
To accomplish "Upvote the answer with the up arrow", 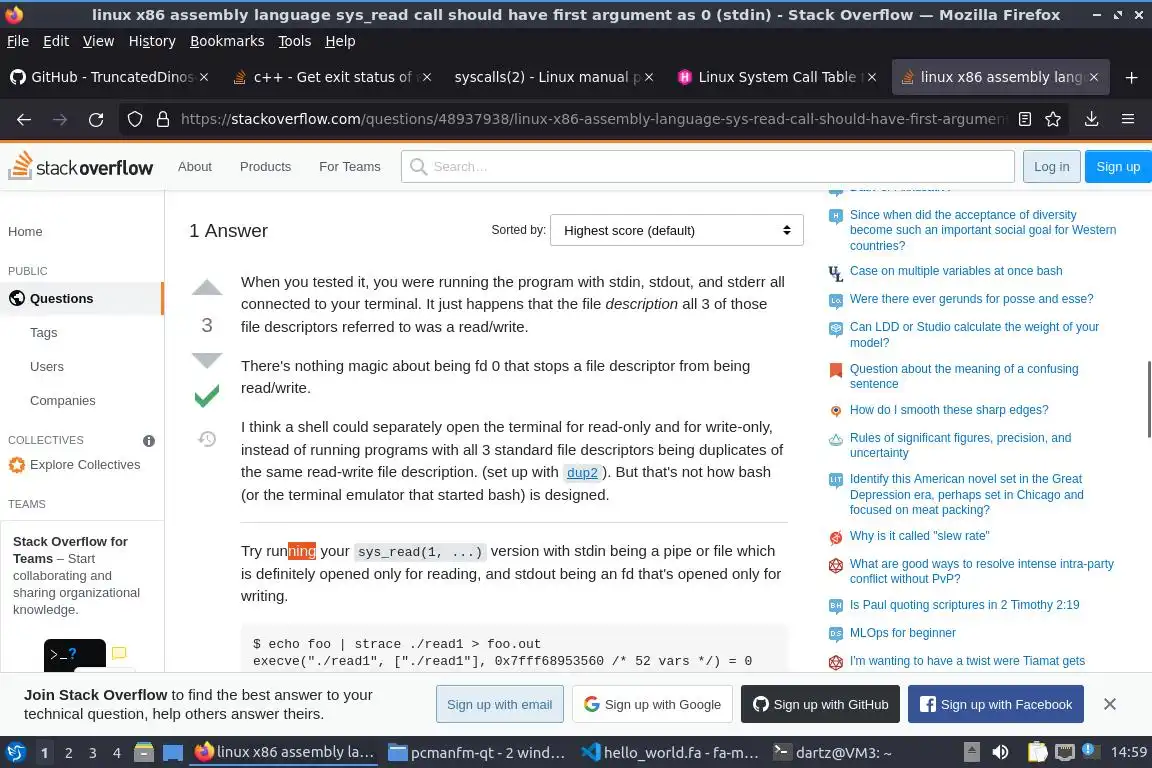I will click(x=207, y=287).
